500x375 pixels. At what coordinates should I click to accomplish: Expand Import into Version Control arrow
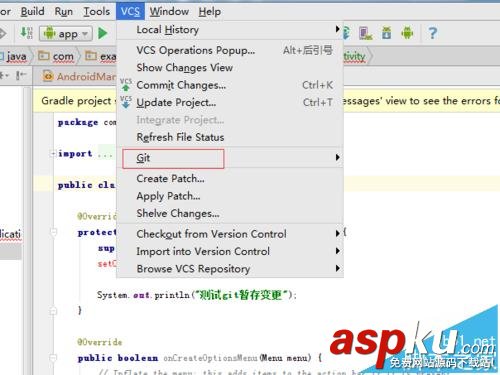(x=337, y=251)
